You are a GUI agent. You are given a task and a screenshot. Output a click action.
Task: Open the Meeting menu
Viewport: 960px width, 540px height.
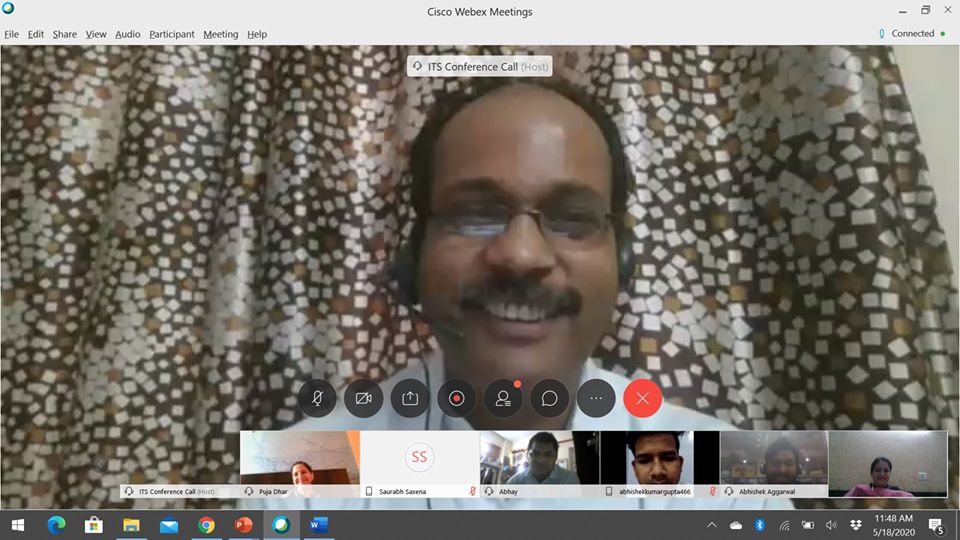click(220, 34)
